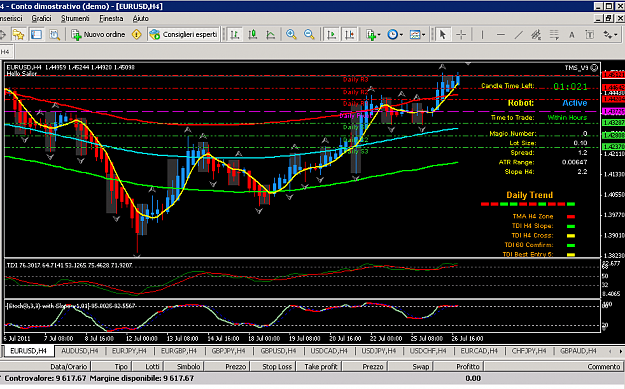The width and height of the screenshot is (625, 389).
Task: Select the Fibonacci retracement tool
Action: (x=554, y=35)
